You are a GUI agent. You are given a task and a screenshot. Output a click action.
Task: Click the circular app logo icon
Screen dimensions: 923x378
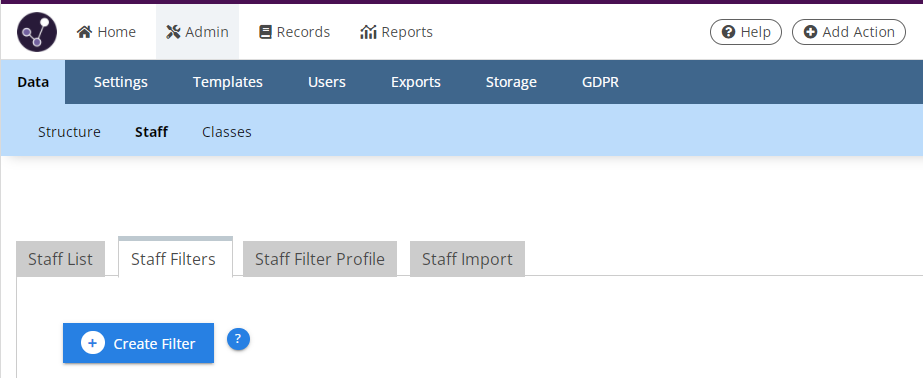click(x=37, y=32)
